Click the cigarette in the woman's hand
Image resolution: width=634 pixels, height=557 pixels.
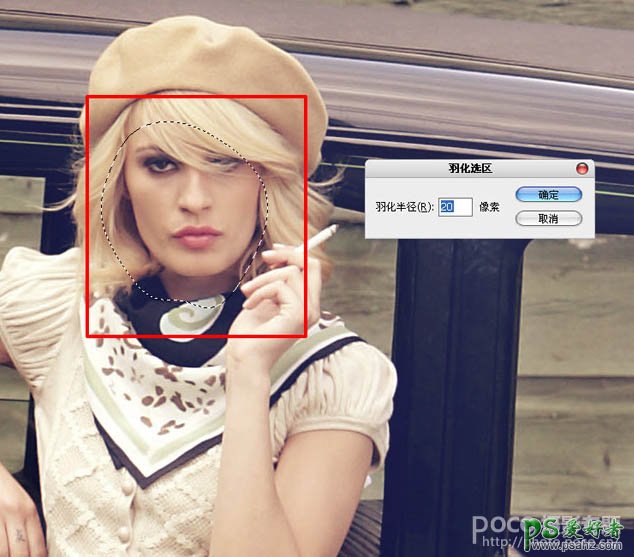(319, 239)
